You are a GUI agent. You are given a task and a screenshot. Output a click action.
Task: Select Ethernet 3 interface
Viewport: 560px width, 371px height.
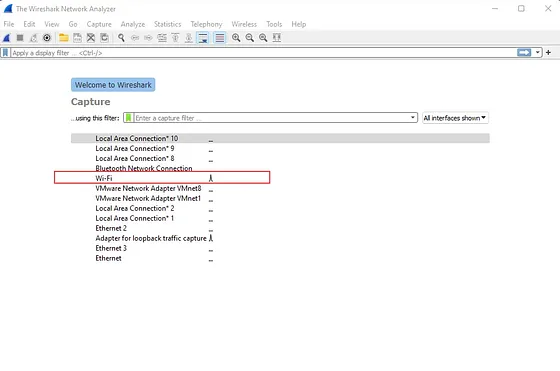pos(280,248)
